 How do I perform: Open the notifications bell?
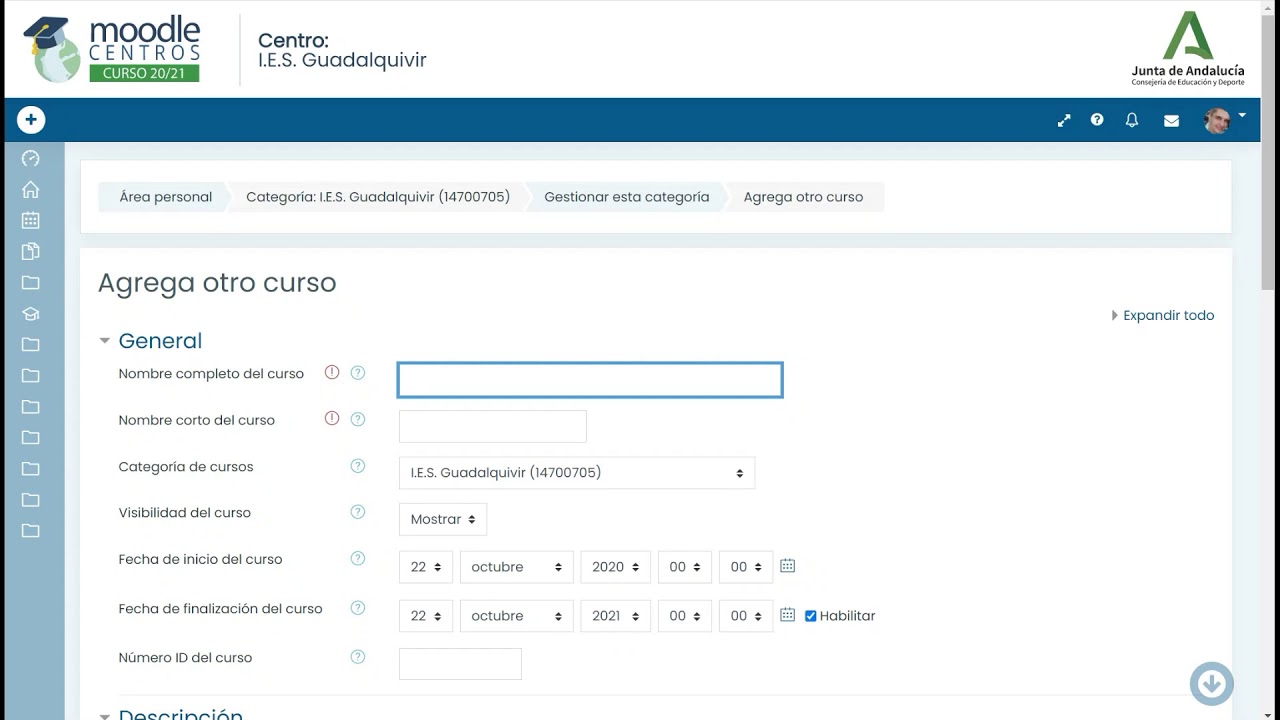pos(1132,120)
